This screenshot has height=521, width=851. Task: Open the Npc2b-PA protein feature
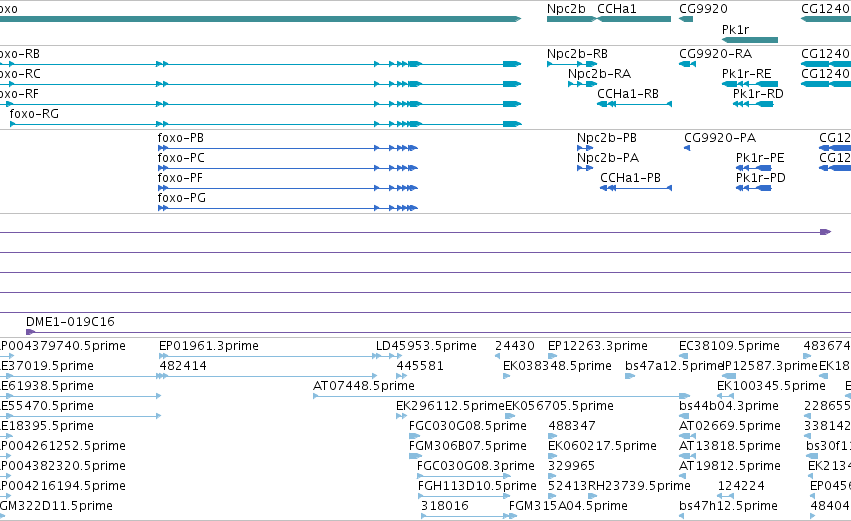[608, 158]
